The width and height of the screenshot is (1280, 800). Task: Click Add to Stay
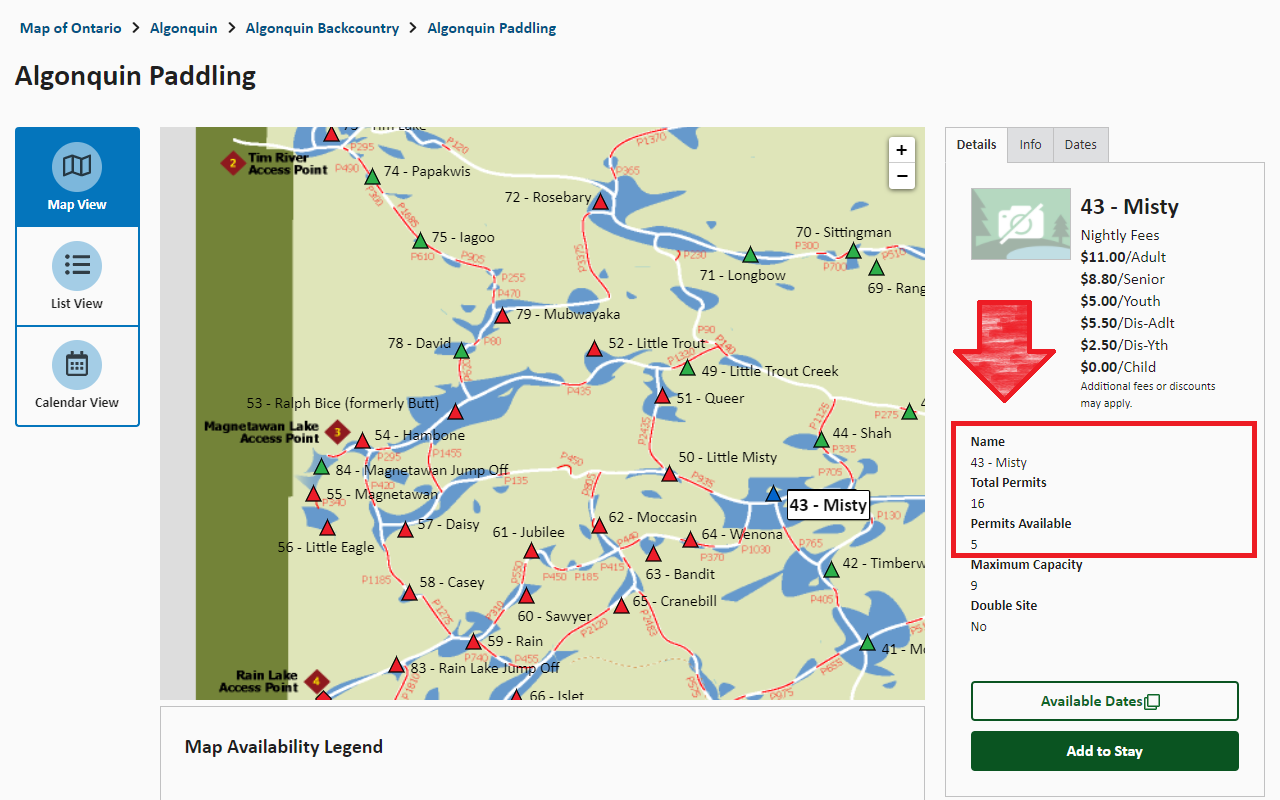point(1104,751)
